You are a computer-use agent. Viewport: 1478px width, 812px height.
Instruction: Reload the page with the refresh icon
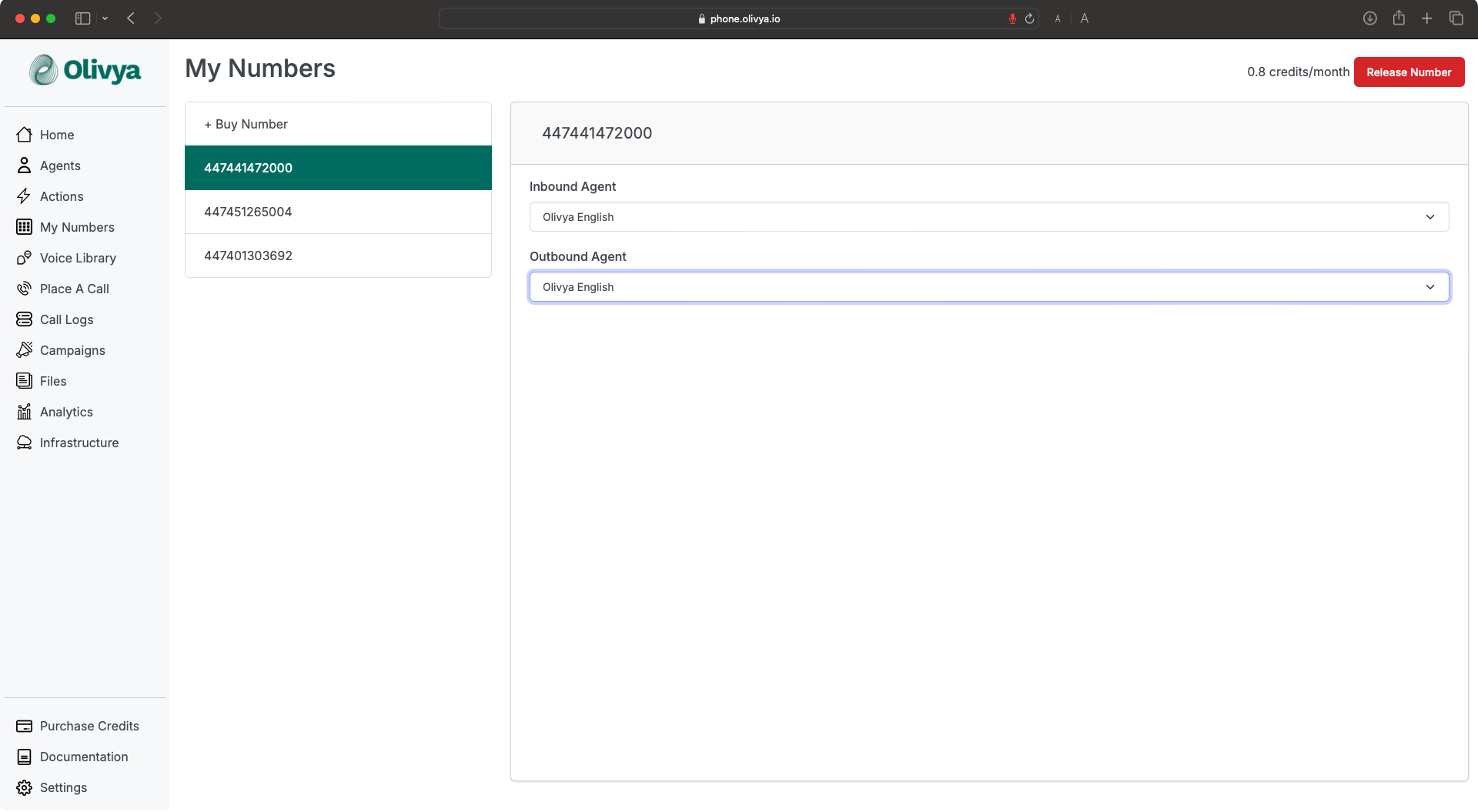pyautogui.click(x=1029, y=18)
